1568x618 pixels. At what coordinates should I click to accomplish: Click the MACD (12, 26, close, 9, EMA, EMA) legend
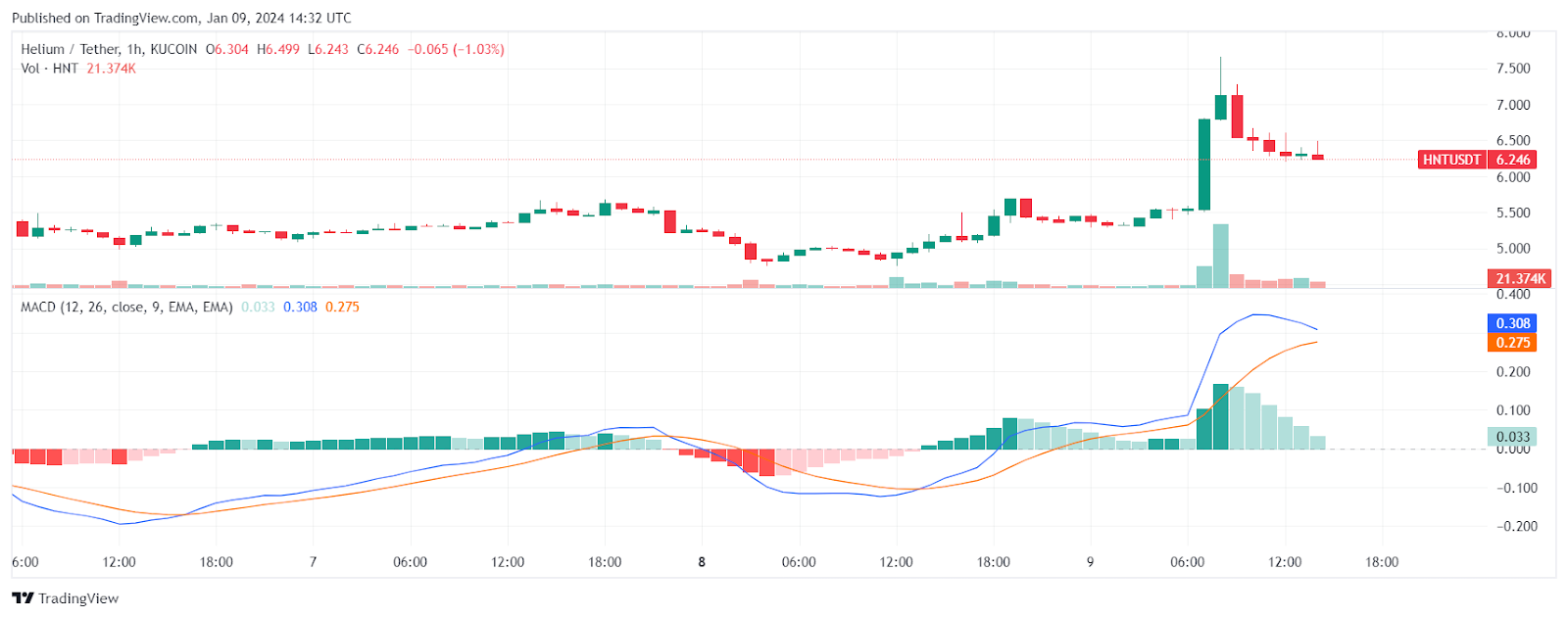pyautogui.click(x=126, y=307)
